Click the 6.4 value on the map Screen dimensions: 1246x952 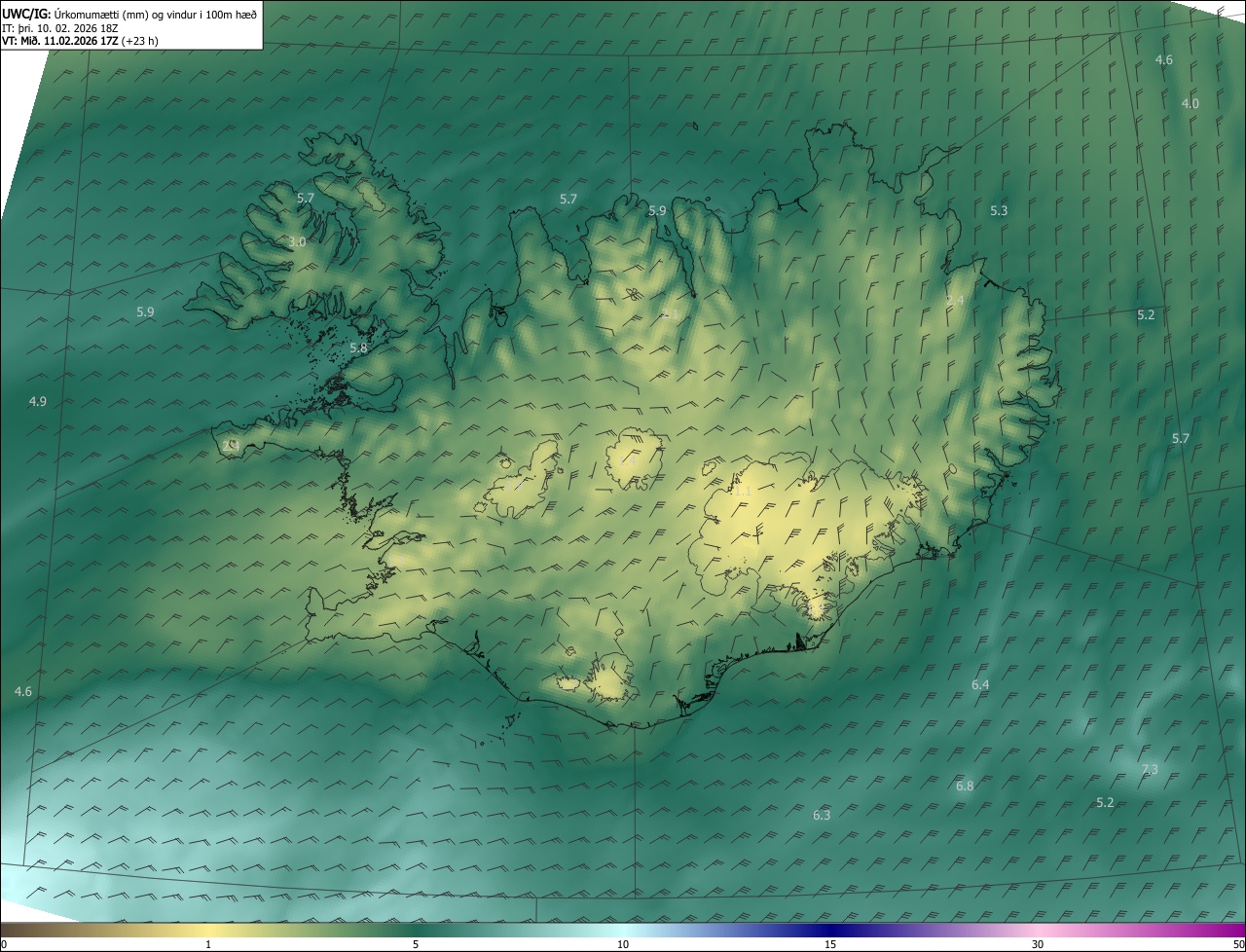coord(980,684)
